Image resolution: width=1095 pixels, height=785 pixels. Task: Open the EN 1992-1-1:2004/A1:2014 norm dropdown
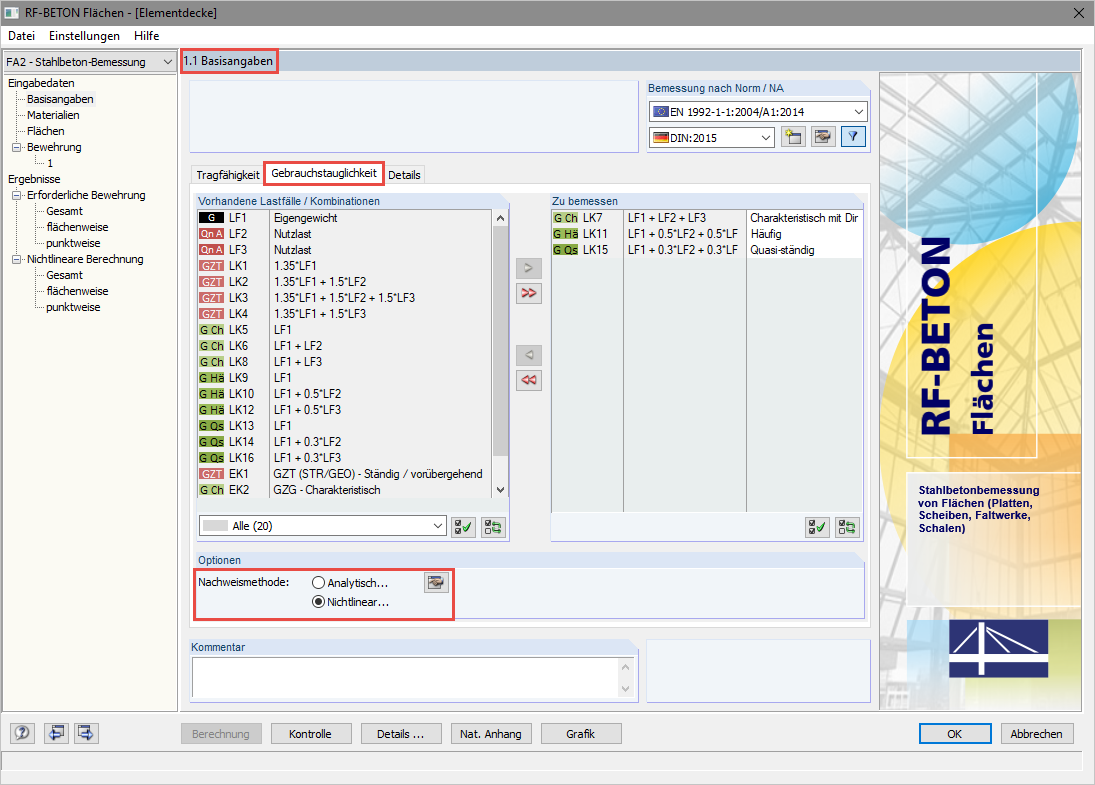click(x=758, y=112)
